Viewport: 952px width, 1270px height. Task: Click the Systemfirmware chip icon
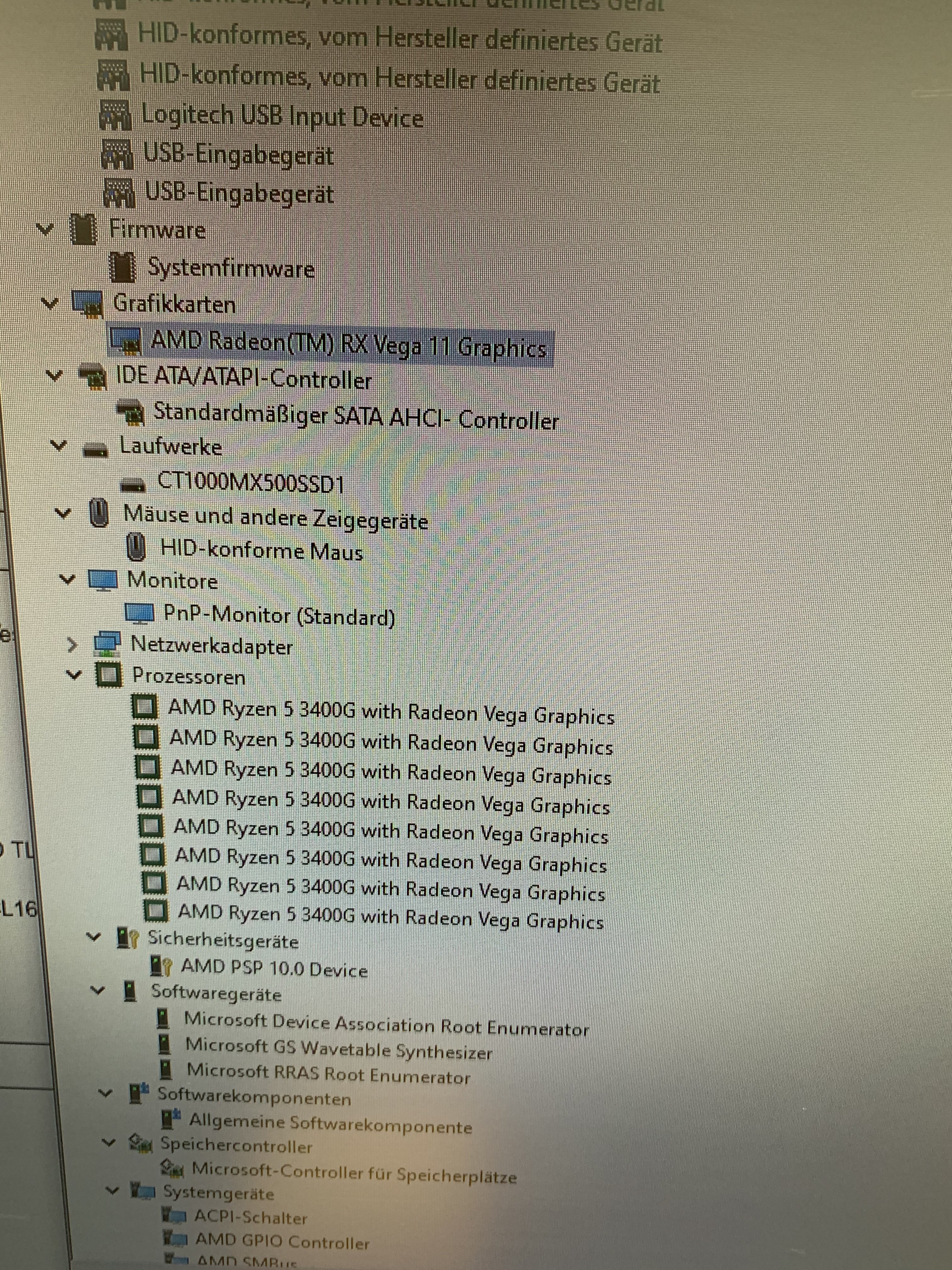click(x=123, y=268)
